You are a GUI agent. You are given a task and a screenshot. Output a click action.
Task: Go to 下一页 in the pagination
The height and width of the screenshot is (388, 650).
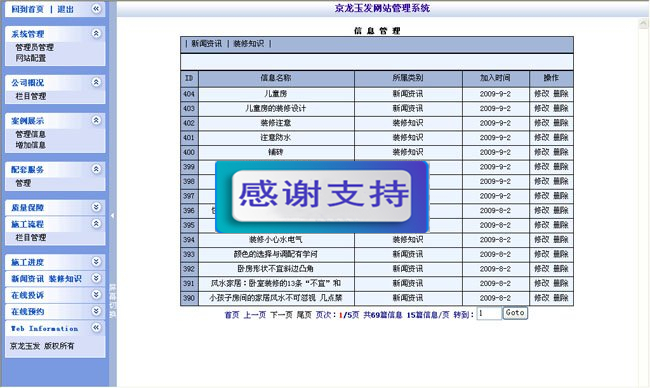281,315
